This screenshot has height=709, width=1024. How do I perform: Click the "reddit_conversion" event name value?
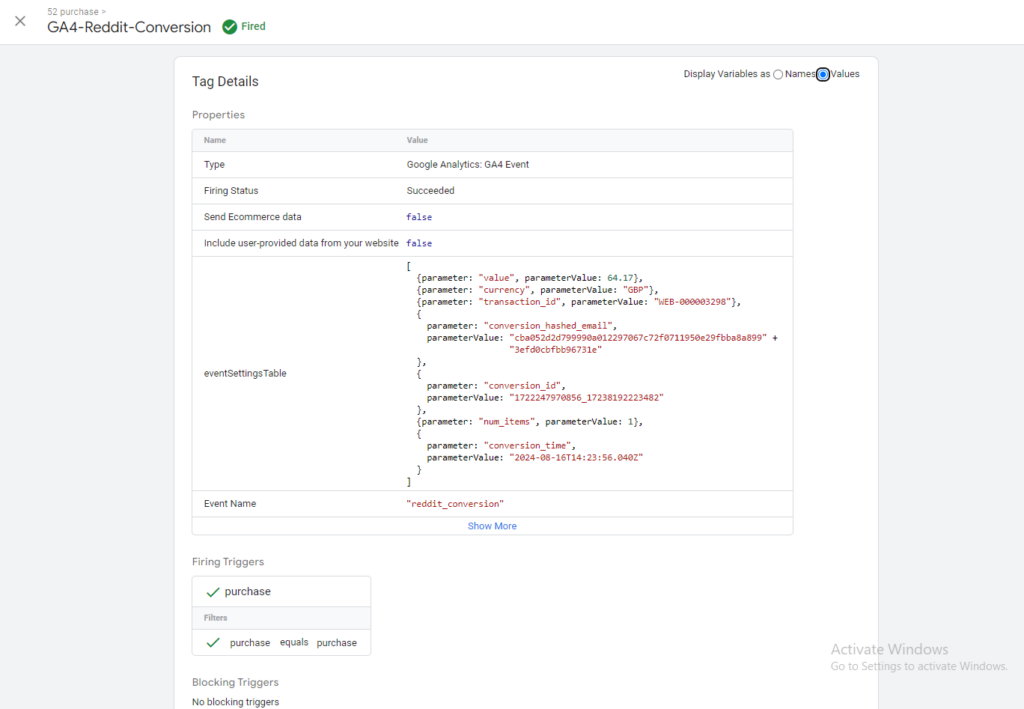pos(455,504)
